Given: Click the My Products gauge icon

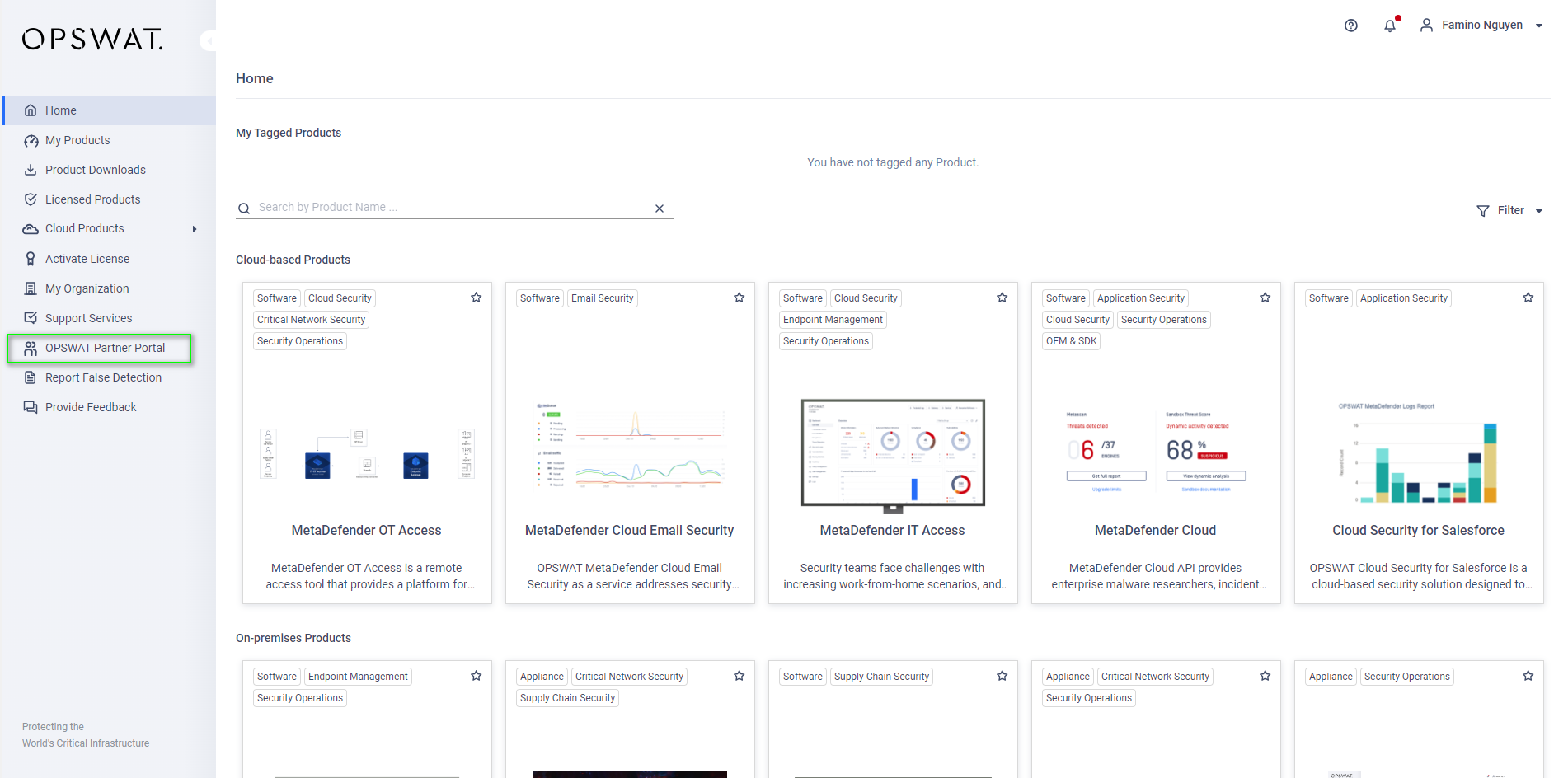Looking at the screenshot, I should pyautogui.click(x=31, y=140).
